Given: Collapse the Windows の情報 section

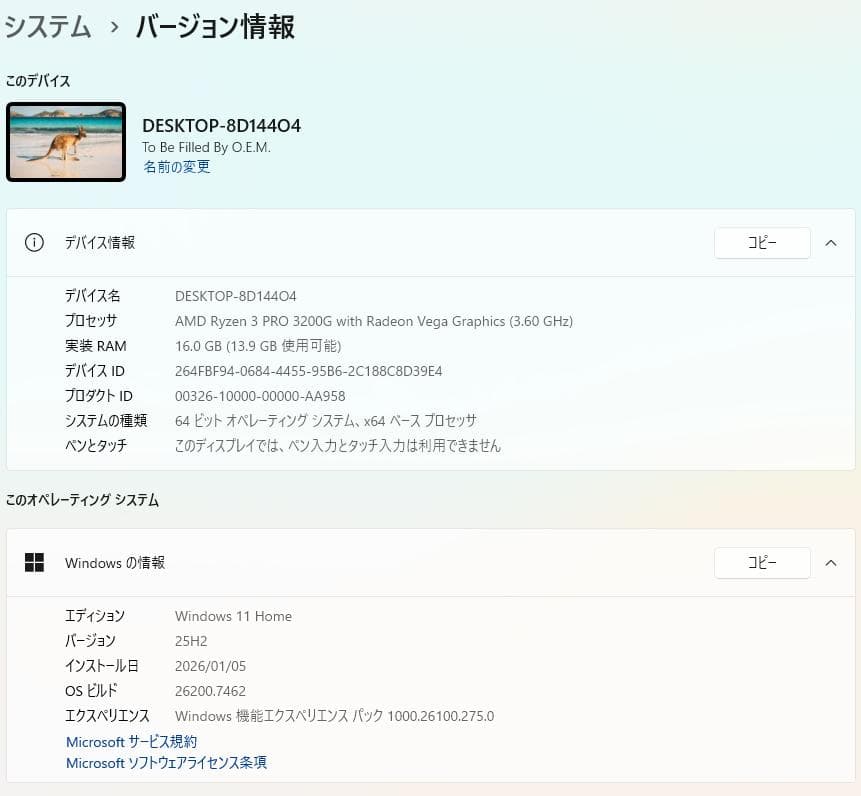Looking at the screenshot, I should (x=831, y=562).
